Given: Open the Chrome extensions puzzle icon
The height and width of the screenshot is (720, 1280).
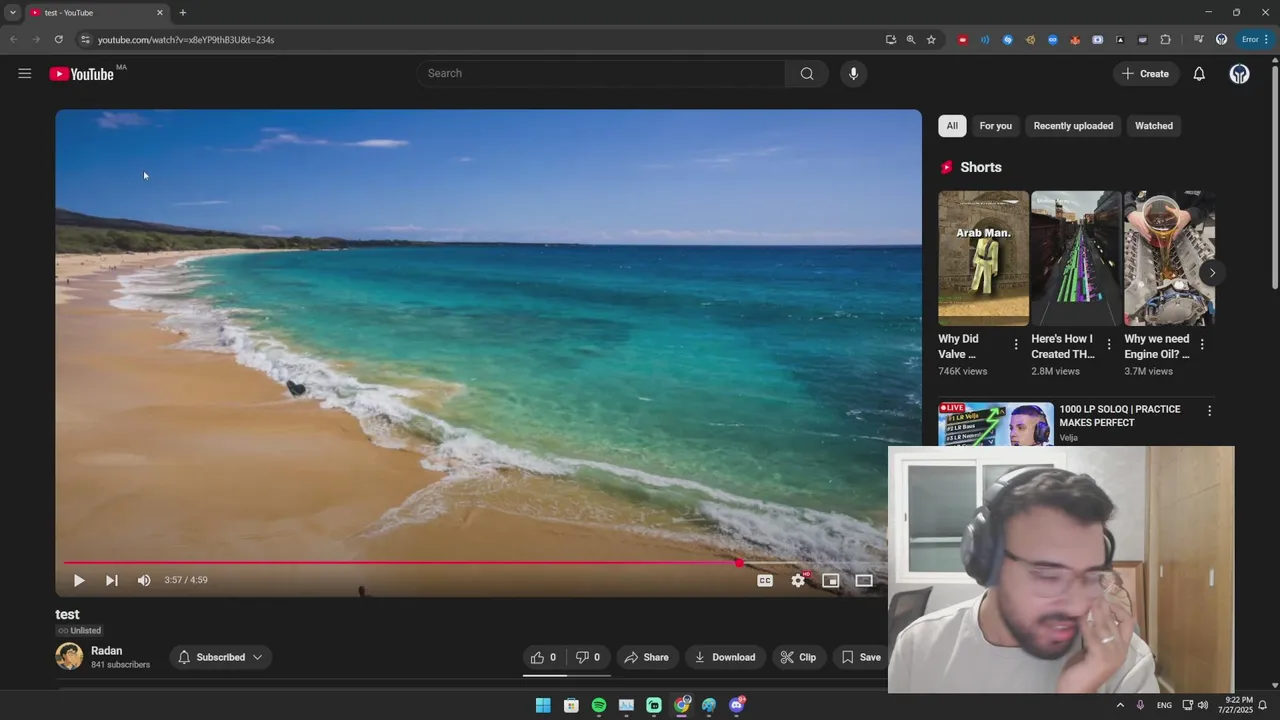Looking at the screenshot, I should (1165, 40).
